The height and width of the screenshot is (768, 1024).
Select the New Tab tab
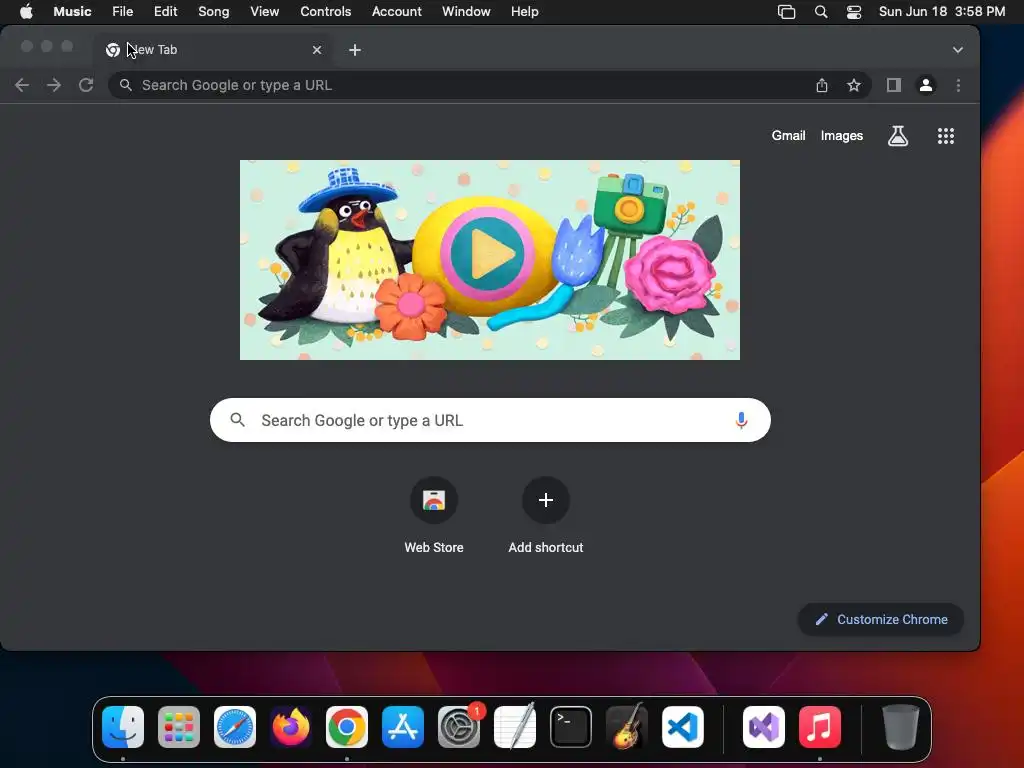212,50
